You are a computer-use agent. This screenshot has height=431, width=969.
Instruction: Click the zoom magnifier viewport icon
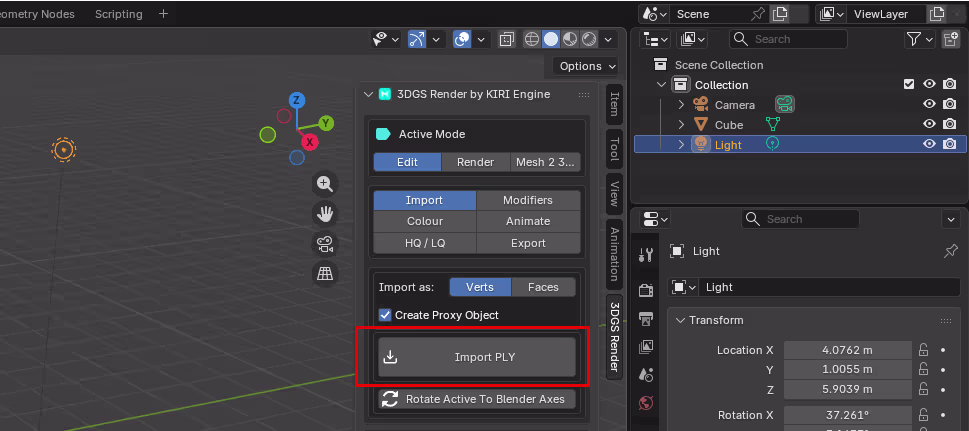[325, 184]
